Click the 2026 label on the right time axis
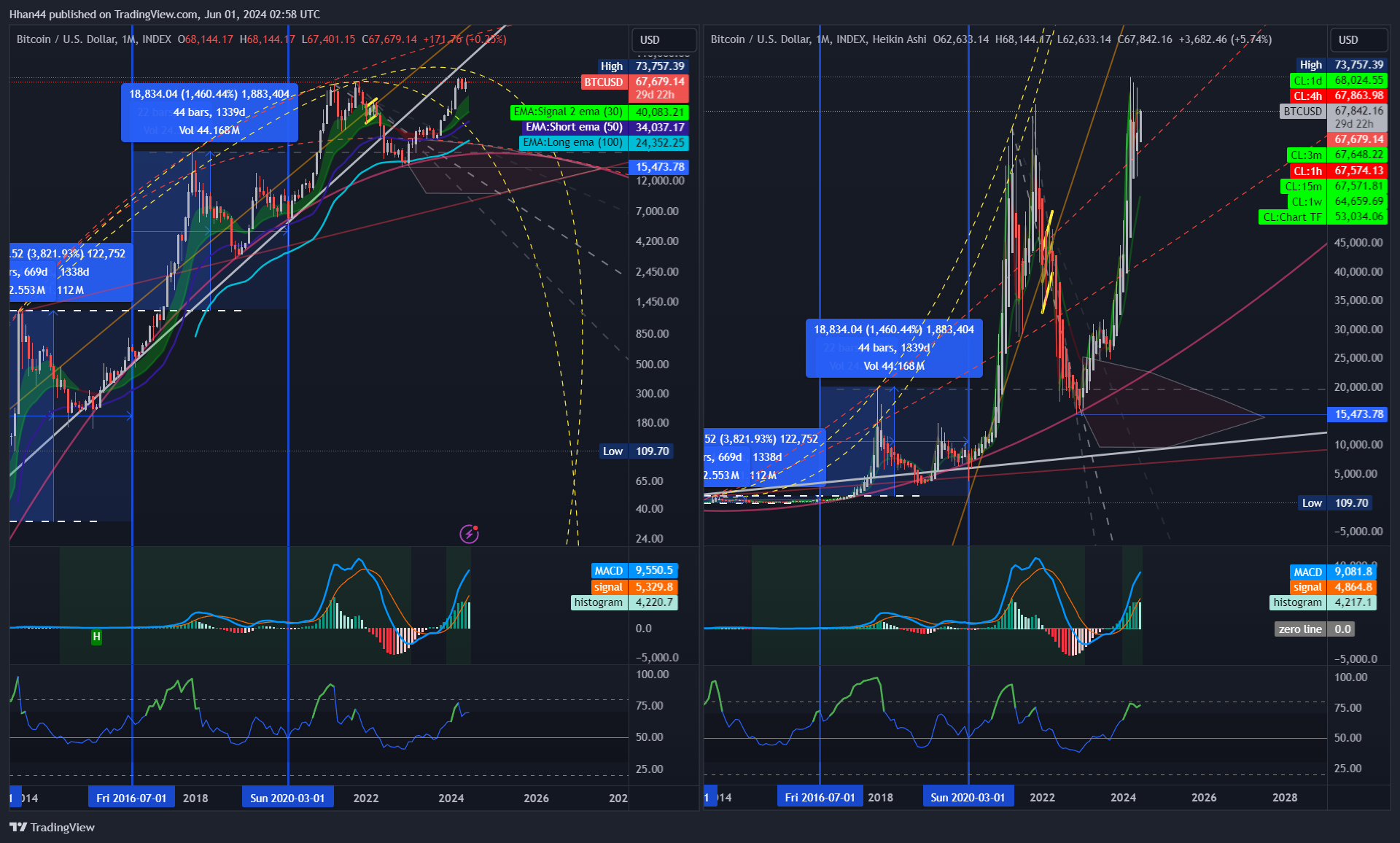This screenshot has width=1400, height=843. [x=1204, y=797]
